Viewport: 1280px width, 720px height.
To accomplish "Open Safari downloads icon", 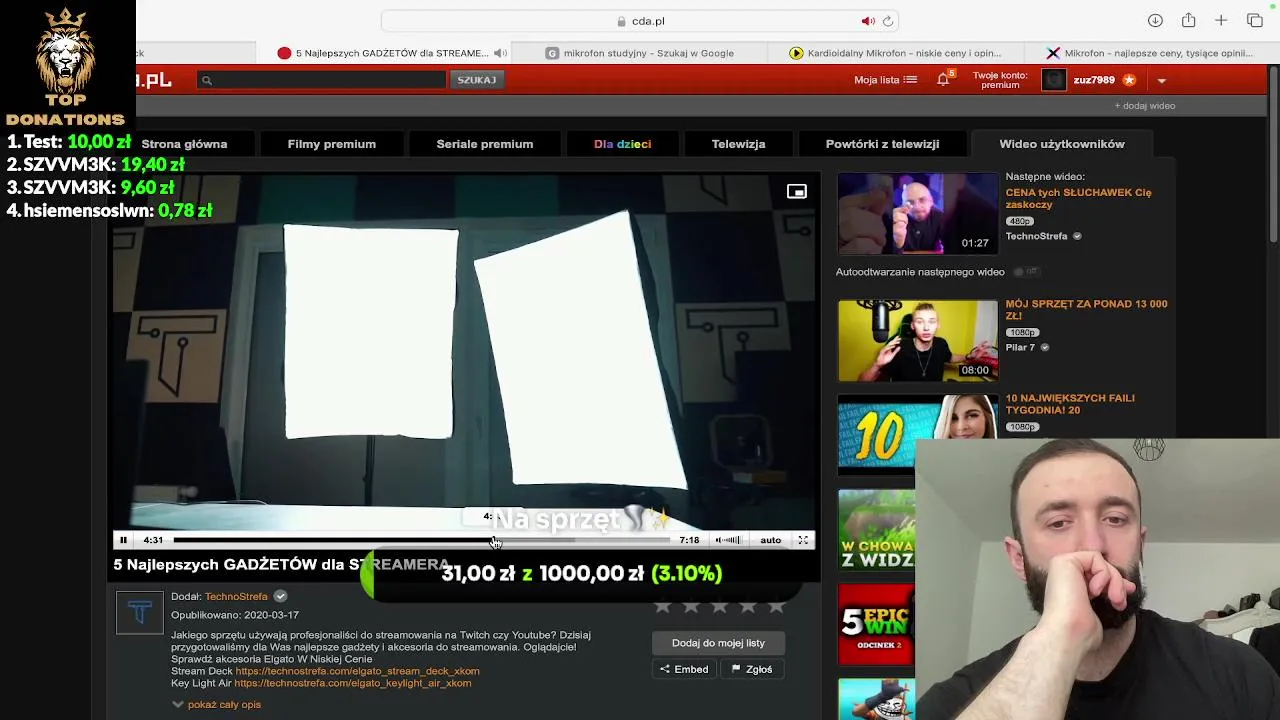I will [1155, 21].
